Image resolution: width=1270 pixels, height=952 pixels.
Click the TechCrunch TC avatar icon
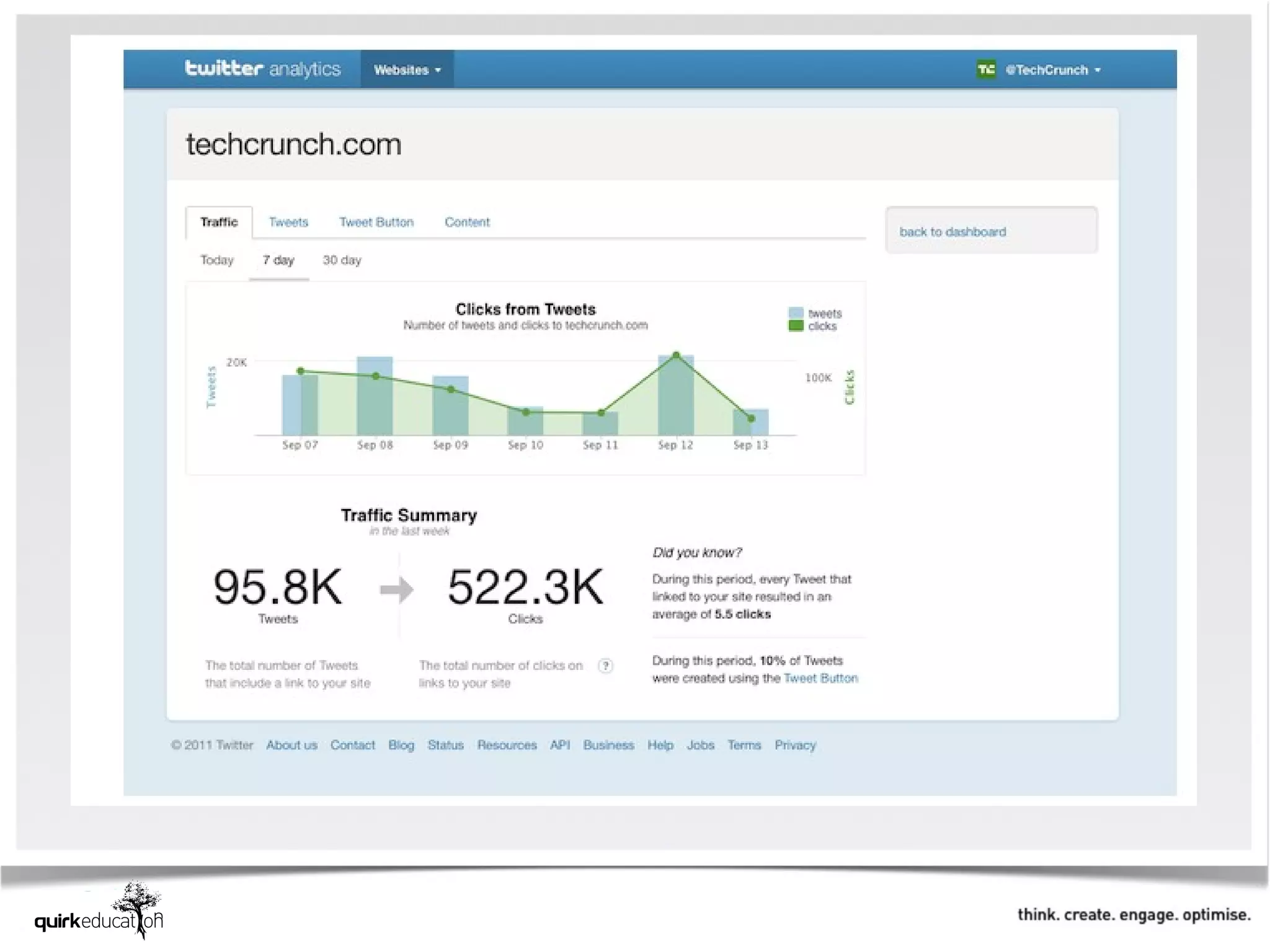pyautogui.click(x=986, y=69)
